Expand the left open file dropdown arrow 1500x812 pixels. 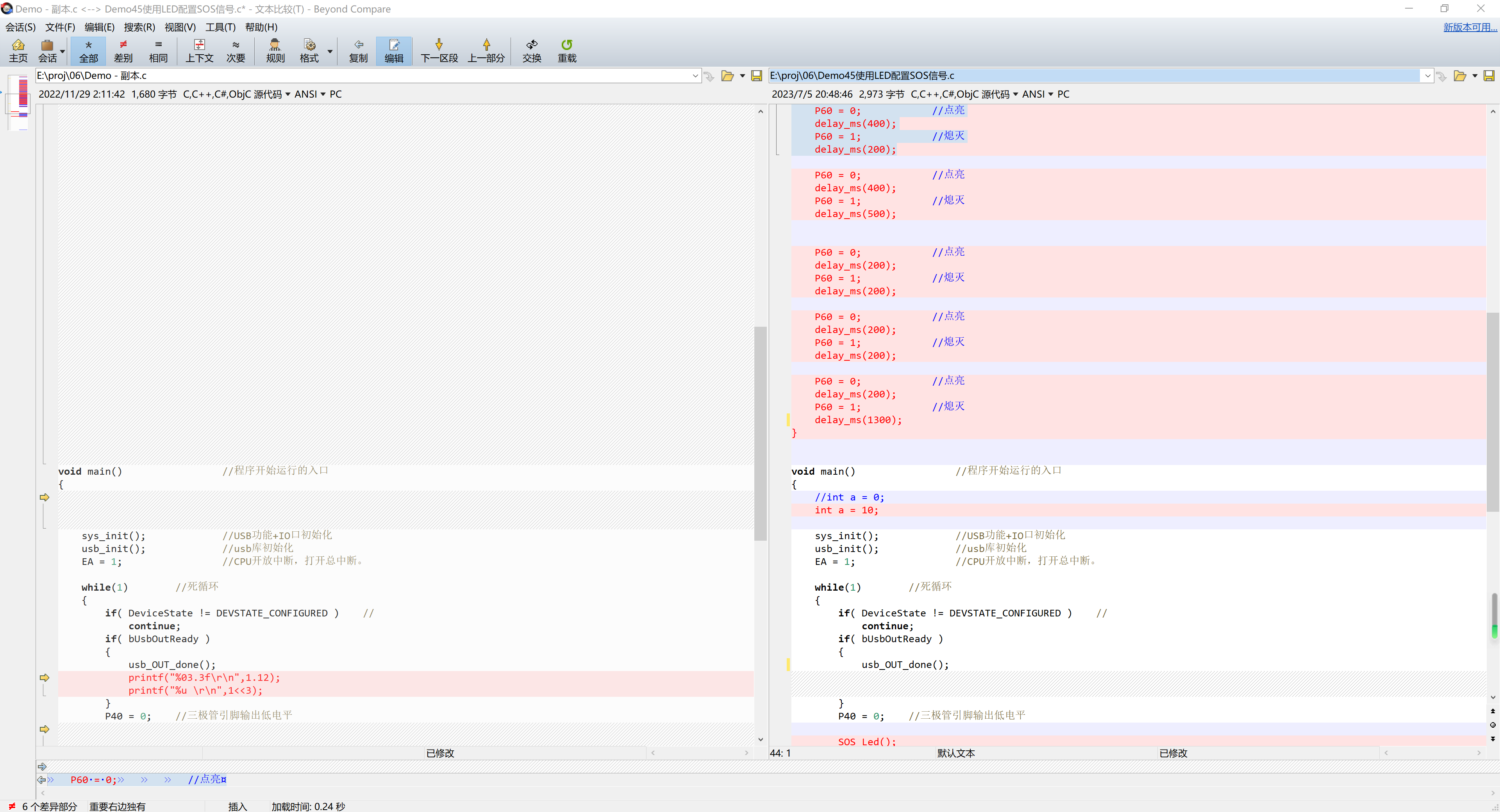[743, 76]
